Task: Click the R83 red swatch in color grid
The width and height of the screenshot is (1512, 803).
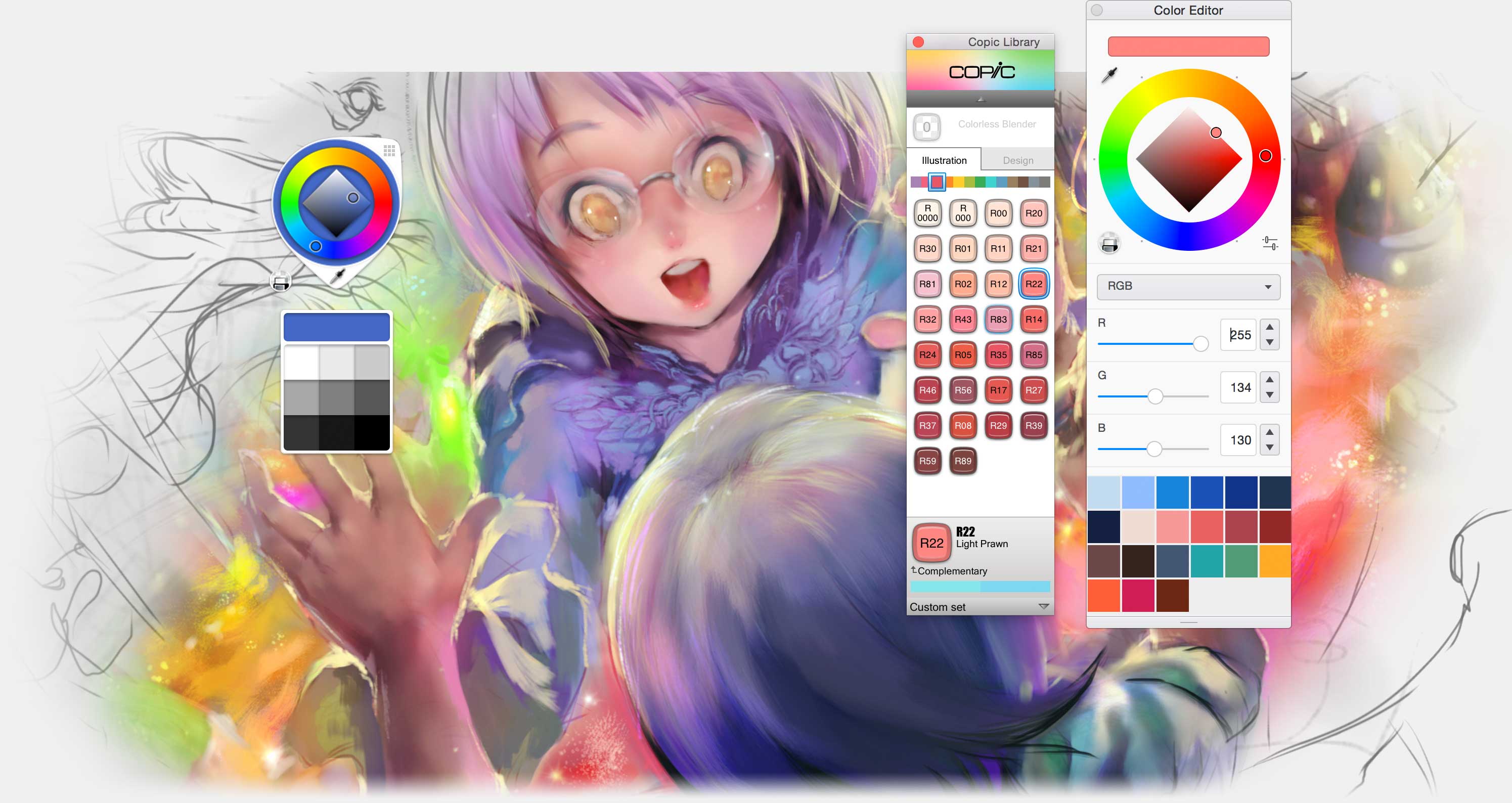Action: (x=998, y=318)
